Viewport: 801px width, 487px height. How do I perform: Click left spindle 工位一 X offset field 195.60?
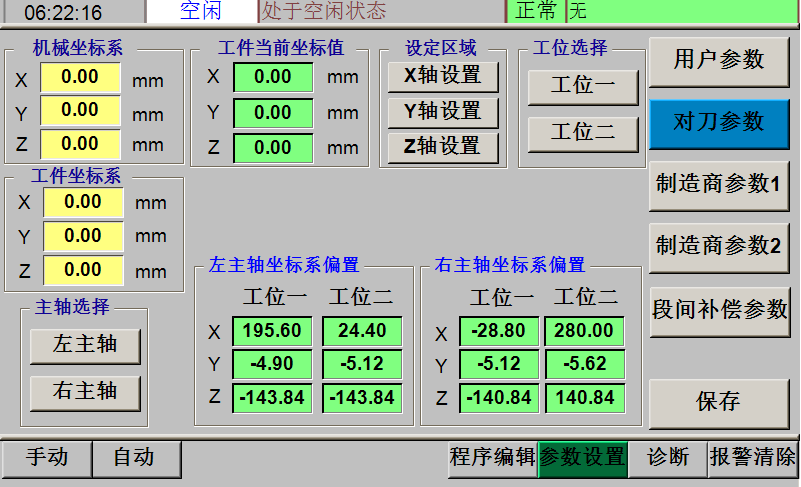tap(273, 331)
